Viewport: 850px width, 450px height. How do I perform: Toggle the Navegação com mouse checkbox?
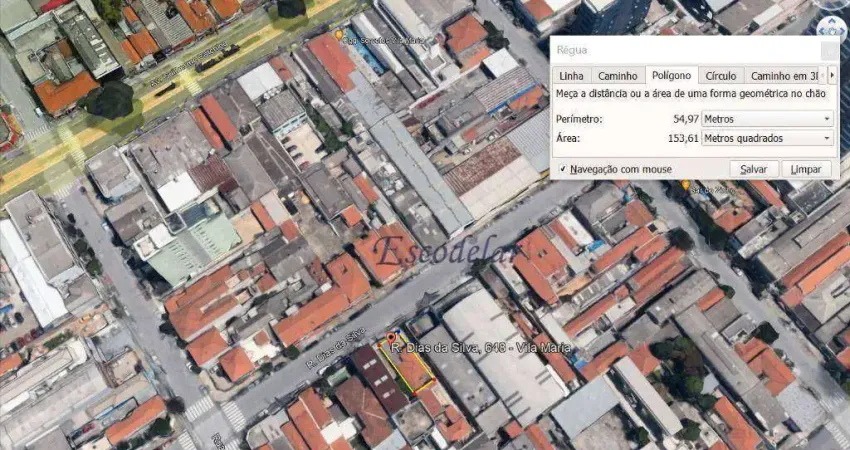click(x=563, y=169)
